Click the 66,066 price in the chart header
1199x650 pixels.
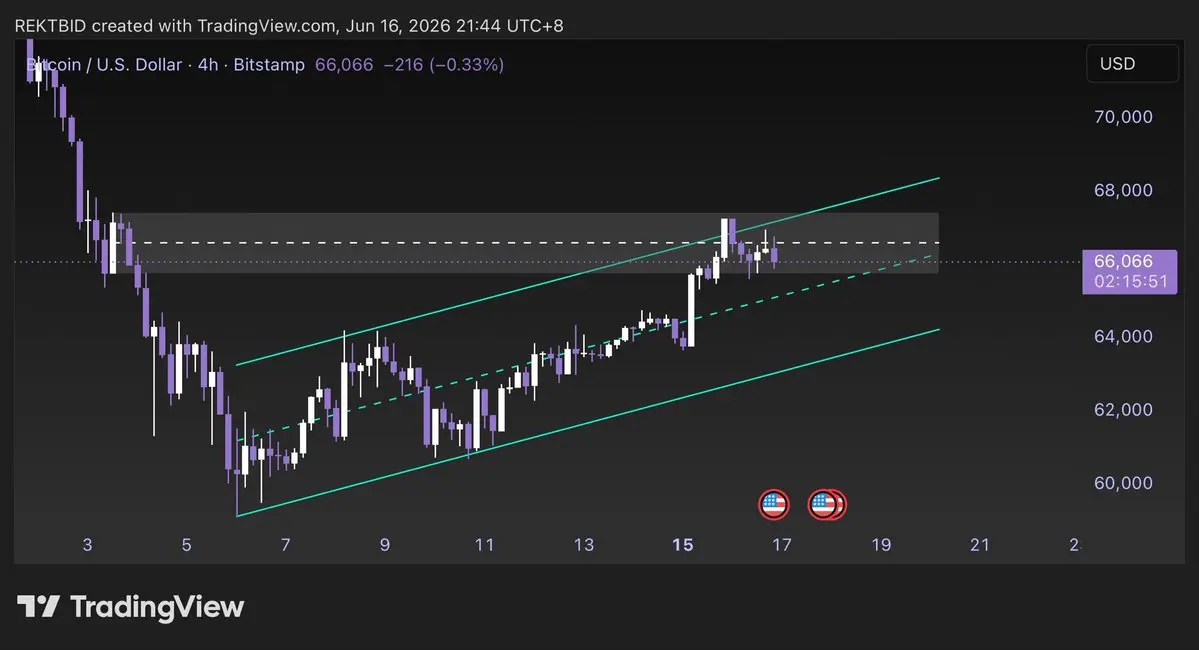pos(344,65)
